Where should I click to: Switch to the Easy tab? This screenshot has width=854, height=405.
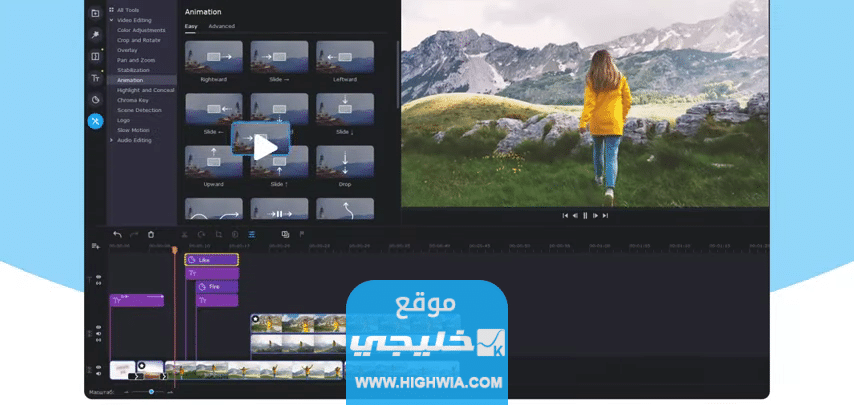(191, 26)
